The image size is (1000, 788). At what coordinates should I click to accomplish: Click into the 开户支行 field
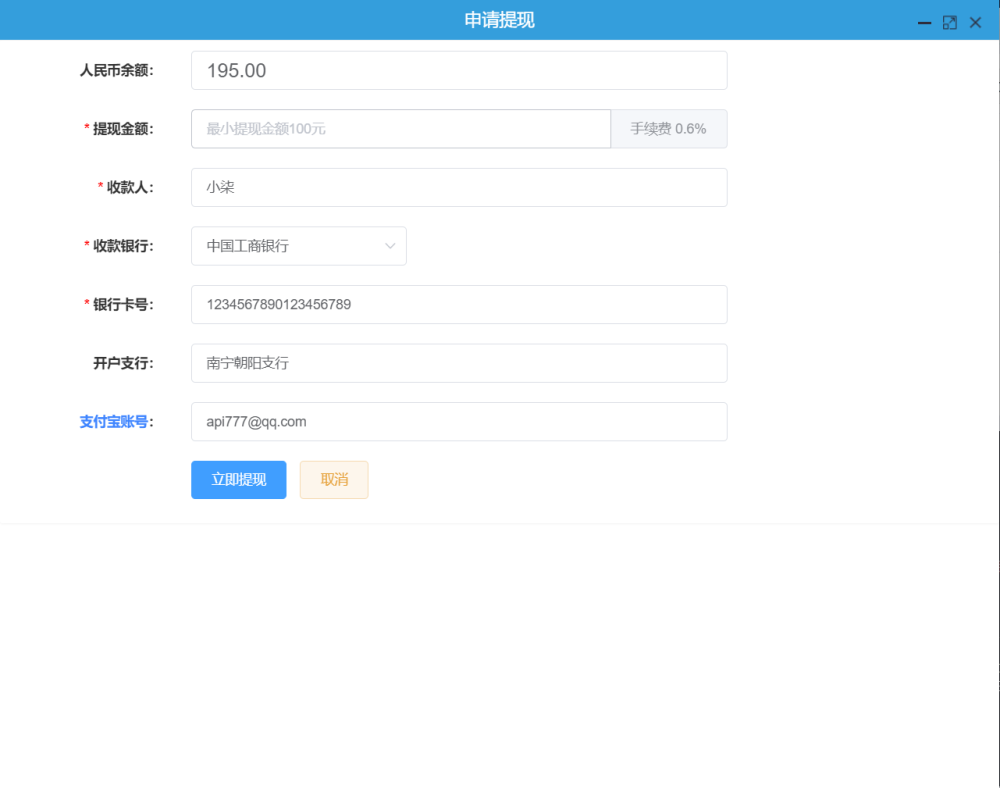(x=459, y=363)
